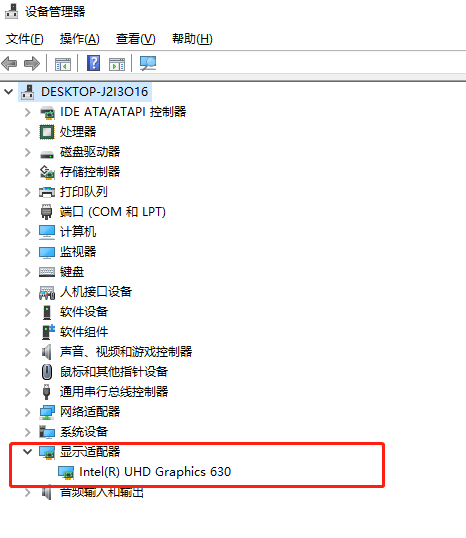The image size is (466, 538).
Task: Expand the 计算机 node
Action: [27, 232]
